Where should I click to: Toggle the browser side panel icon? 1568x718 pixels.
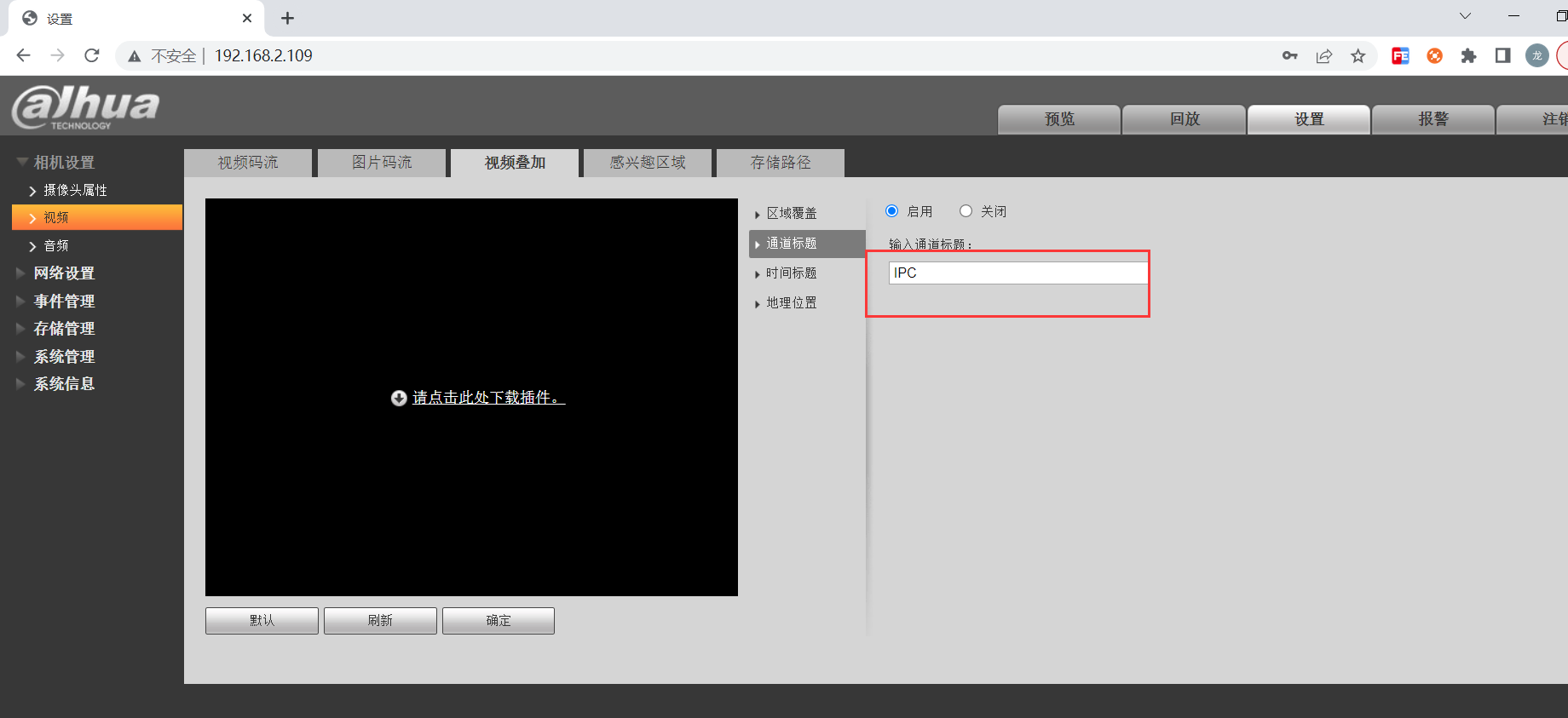pos(1502,55)
